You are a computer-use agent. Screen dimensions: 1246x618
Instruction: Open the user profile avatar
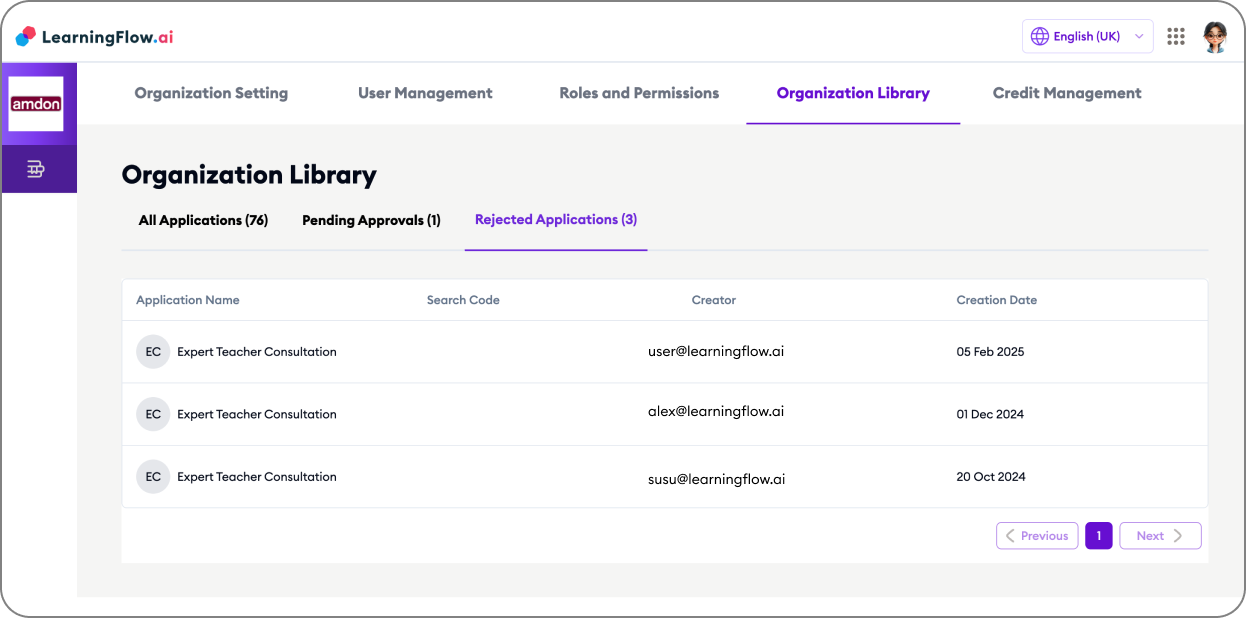pos(1215,37)
